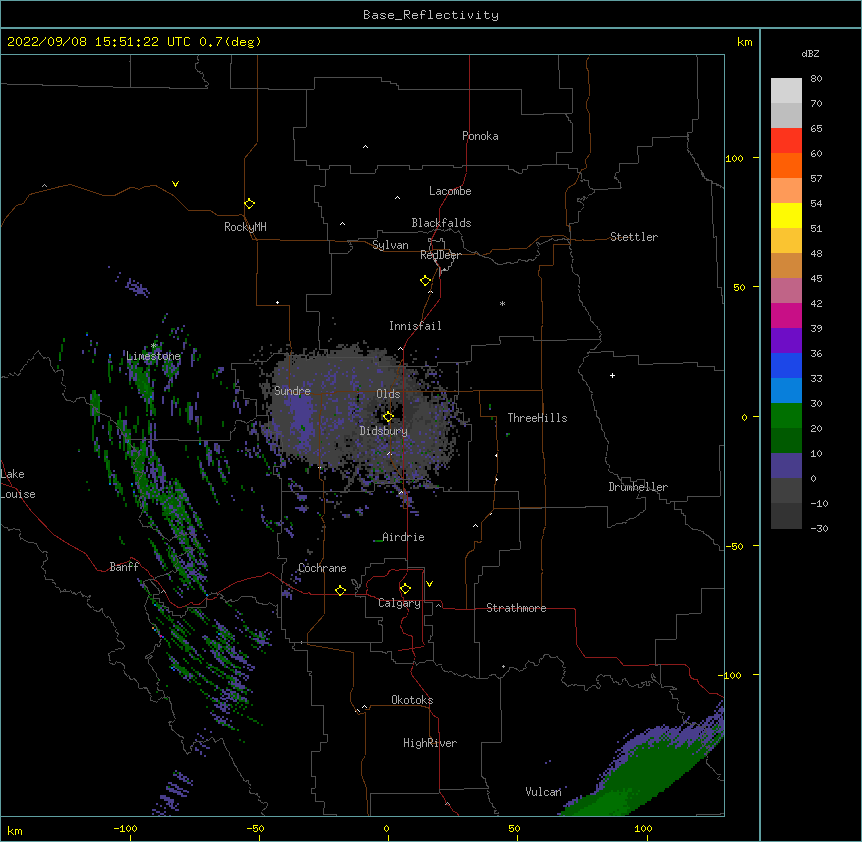Click the Base_Reflectivity title
This screenshot has height=842, width=862.
click(x=431, y=15)
